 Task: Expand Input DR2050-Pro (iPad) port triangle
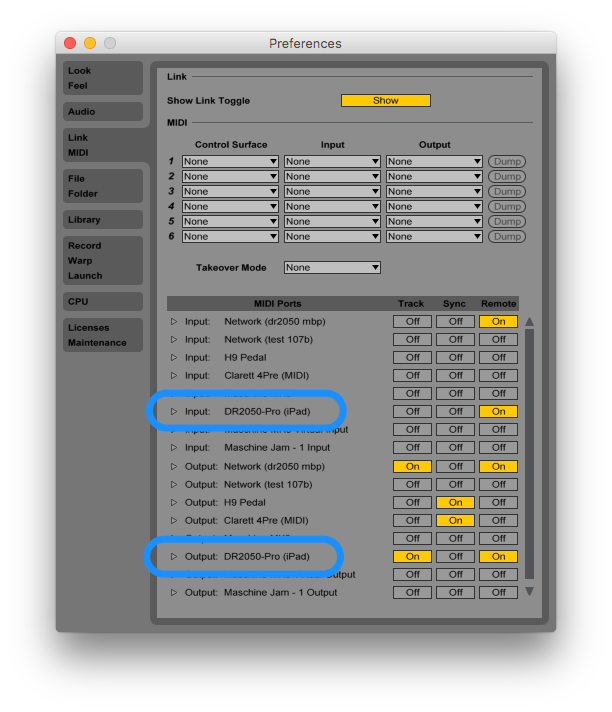(x=174, y=412)
